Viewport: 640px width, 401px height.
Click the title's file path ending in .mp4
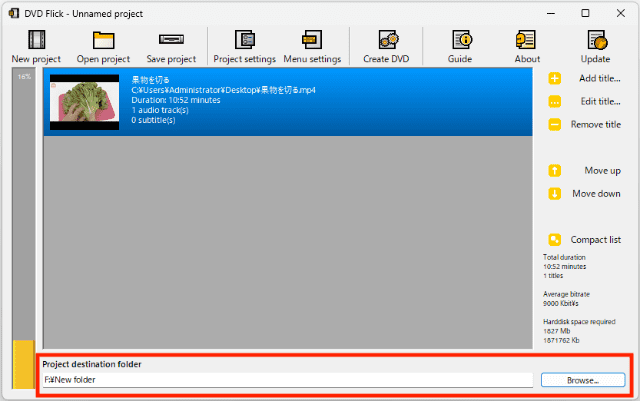click(223, 90)
